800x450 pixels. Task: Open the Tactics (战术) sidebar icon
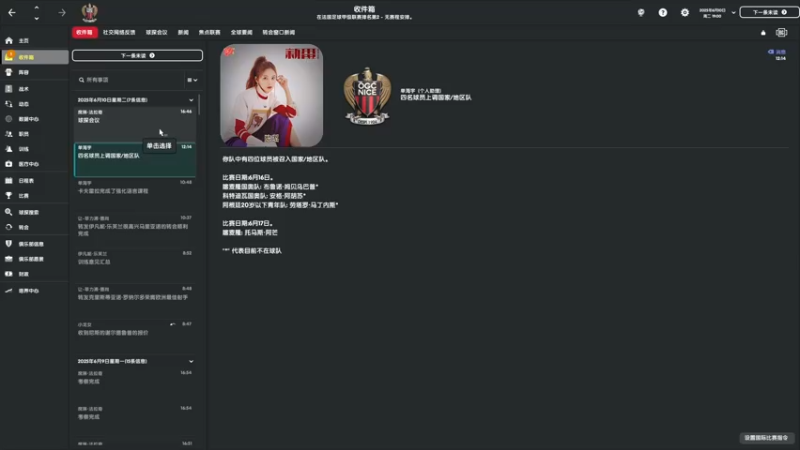click(x=9, y=89)
